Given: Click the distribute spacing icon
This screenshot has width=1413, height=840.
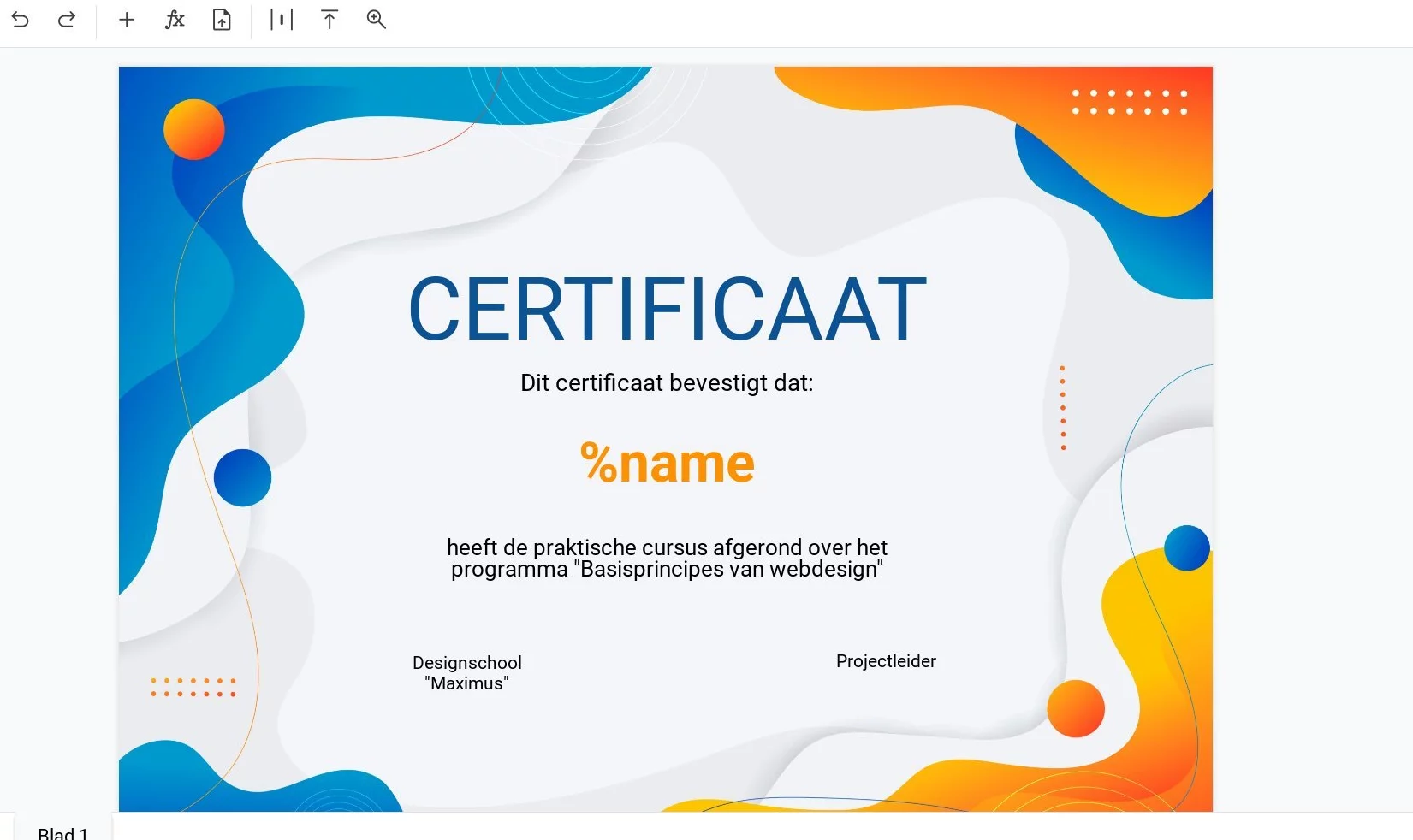Looking at the screenshot, I should click(x=282, y=20).
